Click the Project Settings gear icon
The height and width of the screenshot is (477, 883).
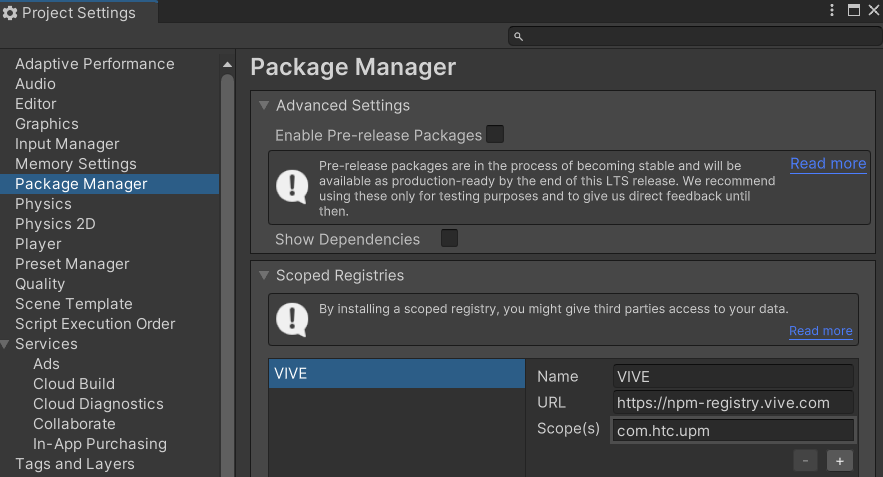click(x=11, y=13)
